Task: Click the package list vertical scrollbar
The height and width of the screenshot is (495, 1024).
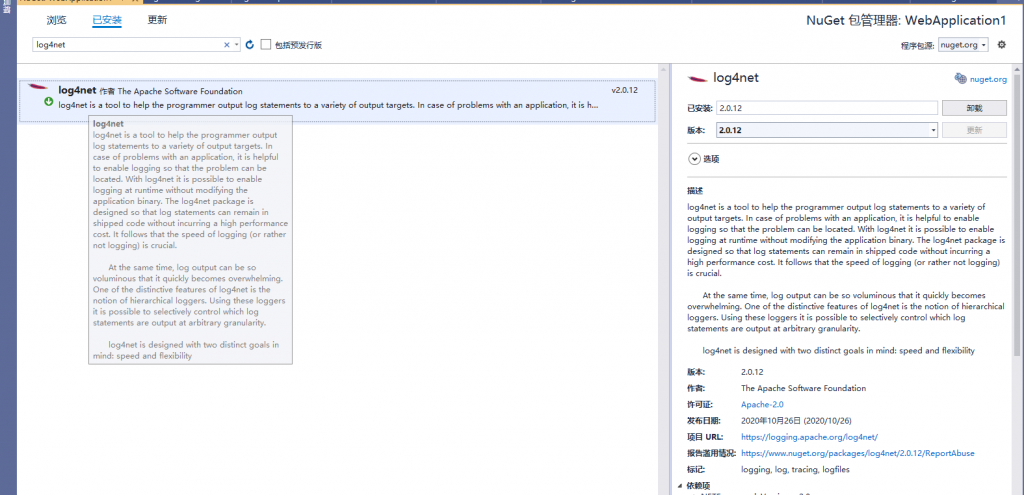Action: point(664,279)
